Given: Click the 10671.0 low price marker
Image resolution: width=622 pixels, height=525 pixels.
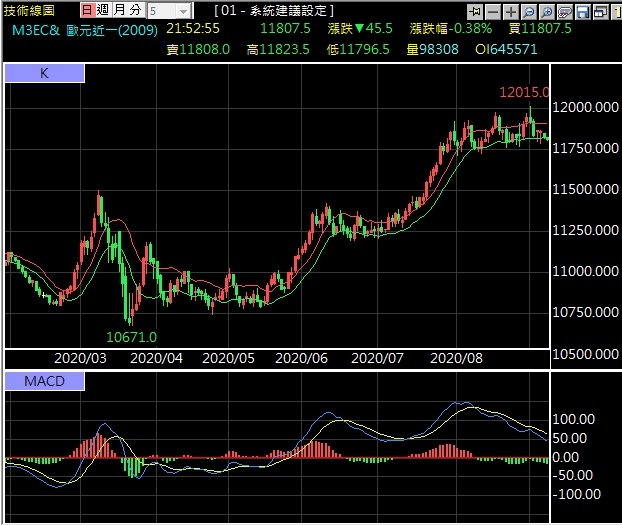Looking at the screenshot, I should pos(131,337).
